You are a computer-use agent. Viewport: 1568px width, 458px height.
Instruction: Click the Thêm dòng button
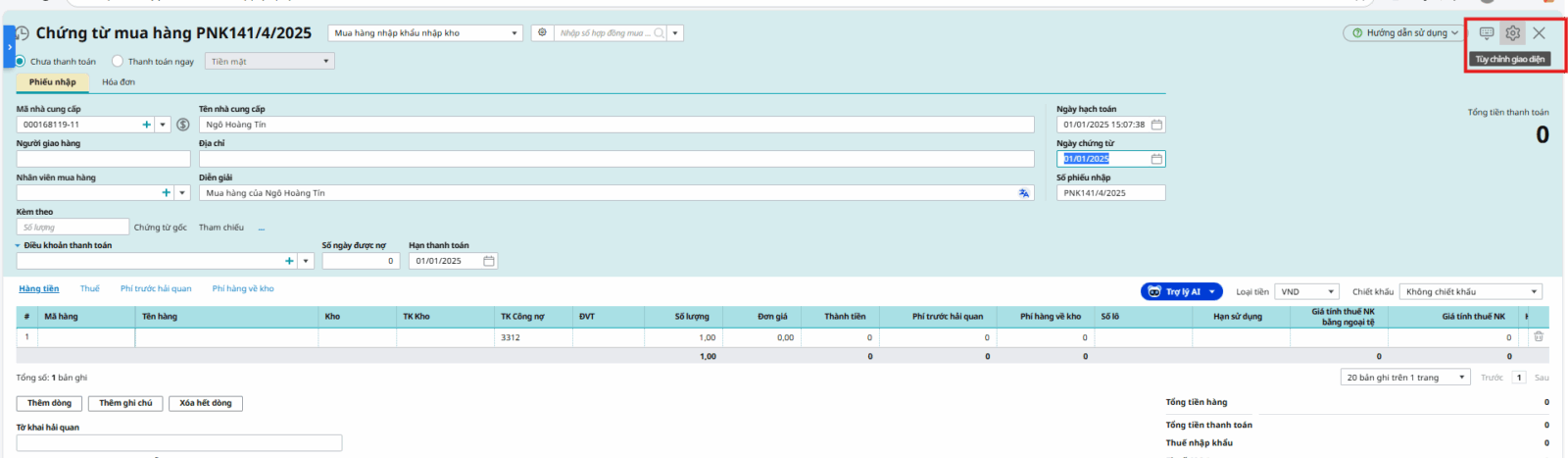[x=49, y=403]
